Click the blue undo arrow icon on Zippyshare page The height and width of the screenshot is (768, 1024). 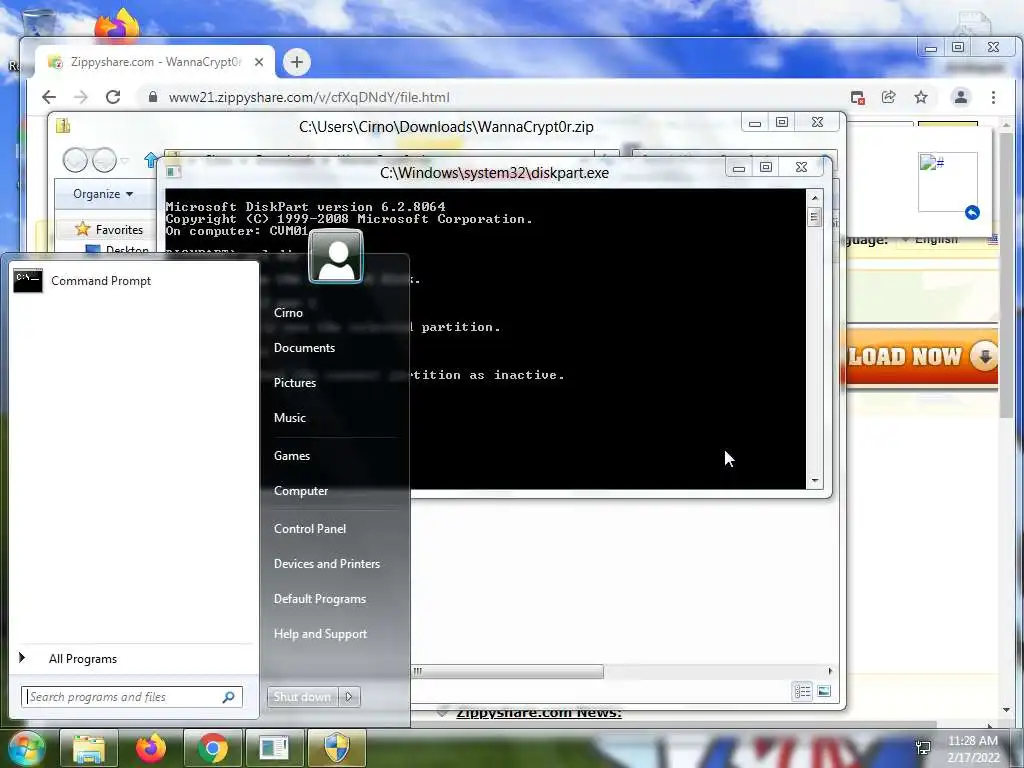pos(972,213)
